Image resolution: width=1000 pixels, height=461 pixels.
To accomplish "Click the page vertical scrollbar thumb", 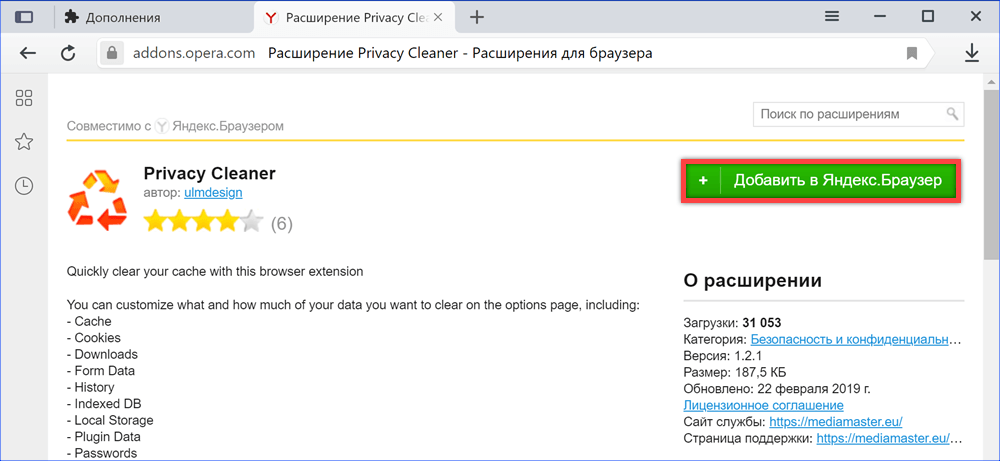I will pyautogui.click(x=992, y=175).
